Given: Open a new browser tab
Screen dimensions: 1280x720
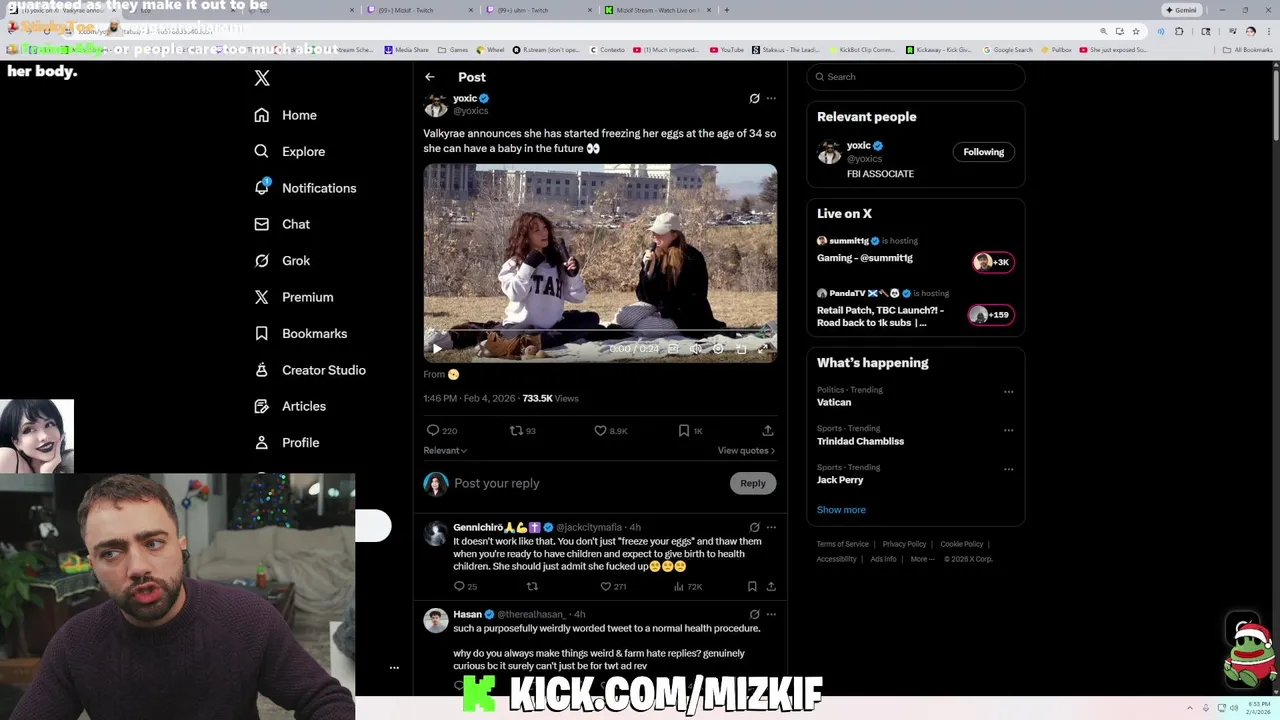Looking at the screenshot, I should (x=727, y=10).
